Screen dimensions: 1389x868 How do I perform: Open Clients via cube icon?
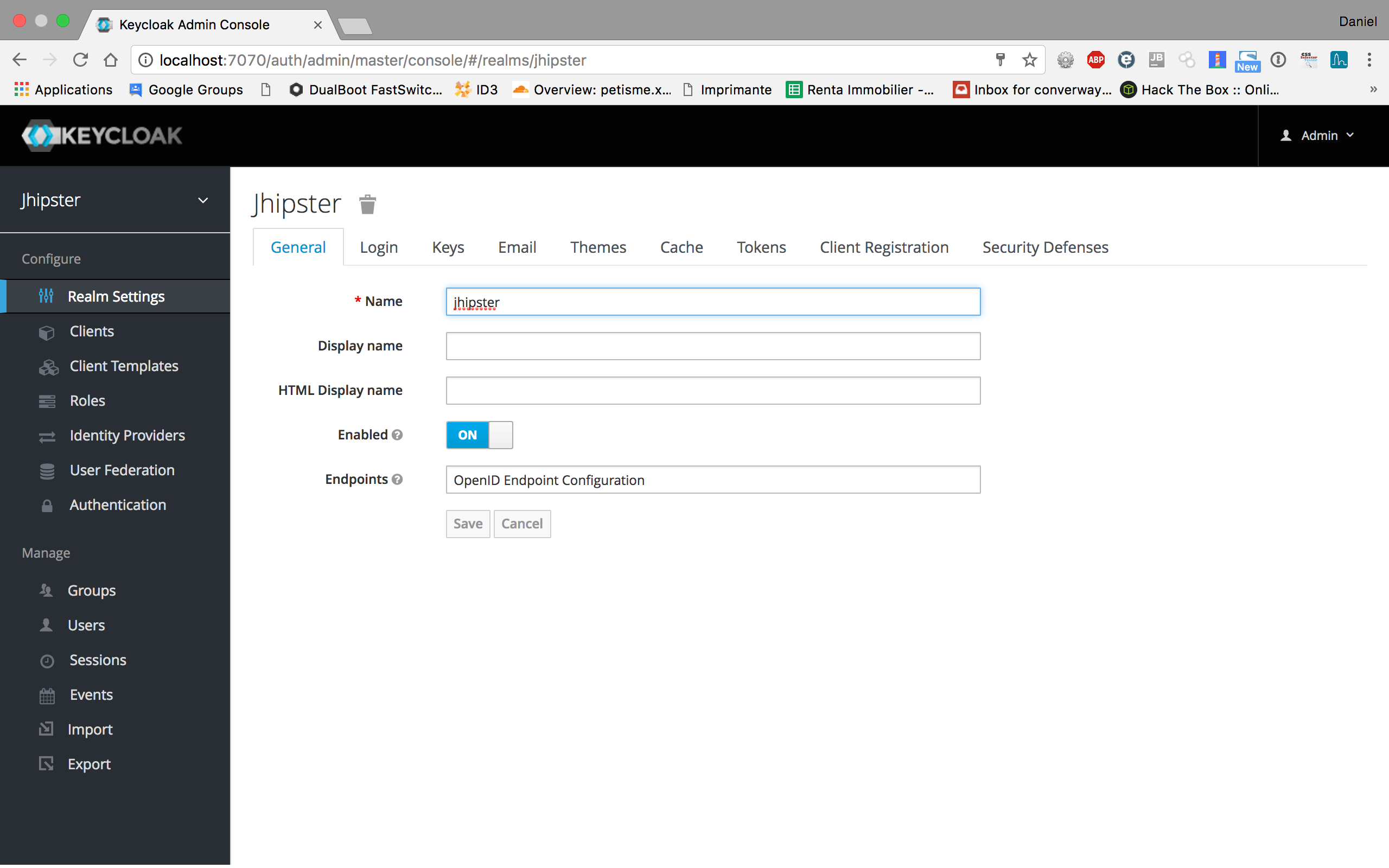pyautogui.click(x=47, y=332)
